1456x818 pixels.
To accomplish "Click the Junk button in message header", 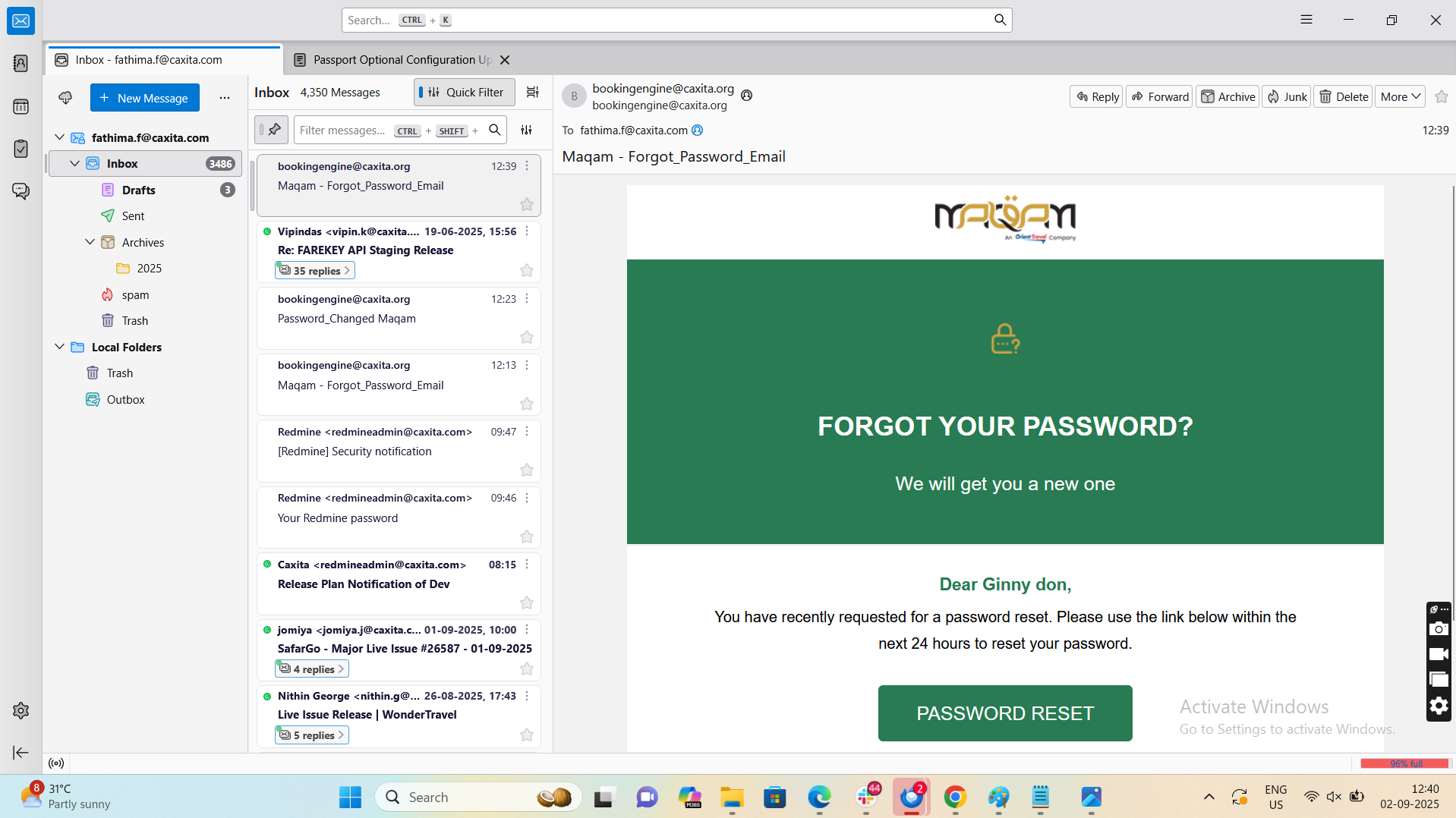I will (1287, 96).
